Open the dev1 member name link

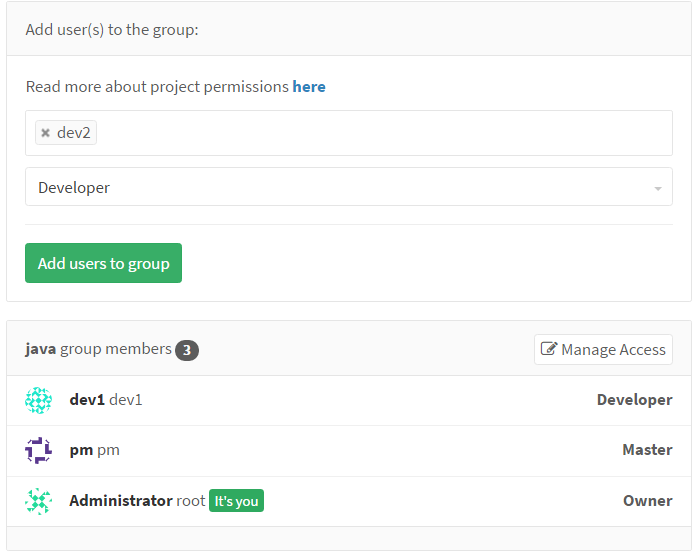(87, 400)
